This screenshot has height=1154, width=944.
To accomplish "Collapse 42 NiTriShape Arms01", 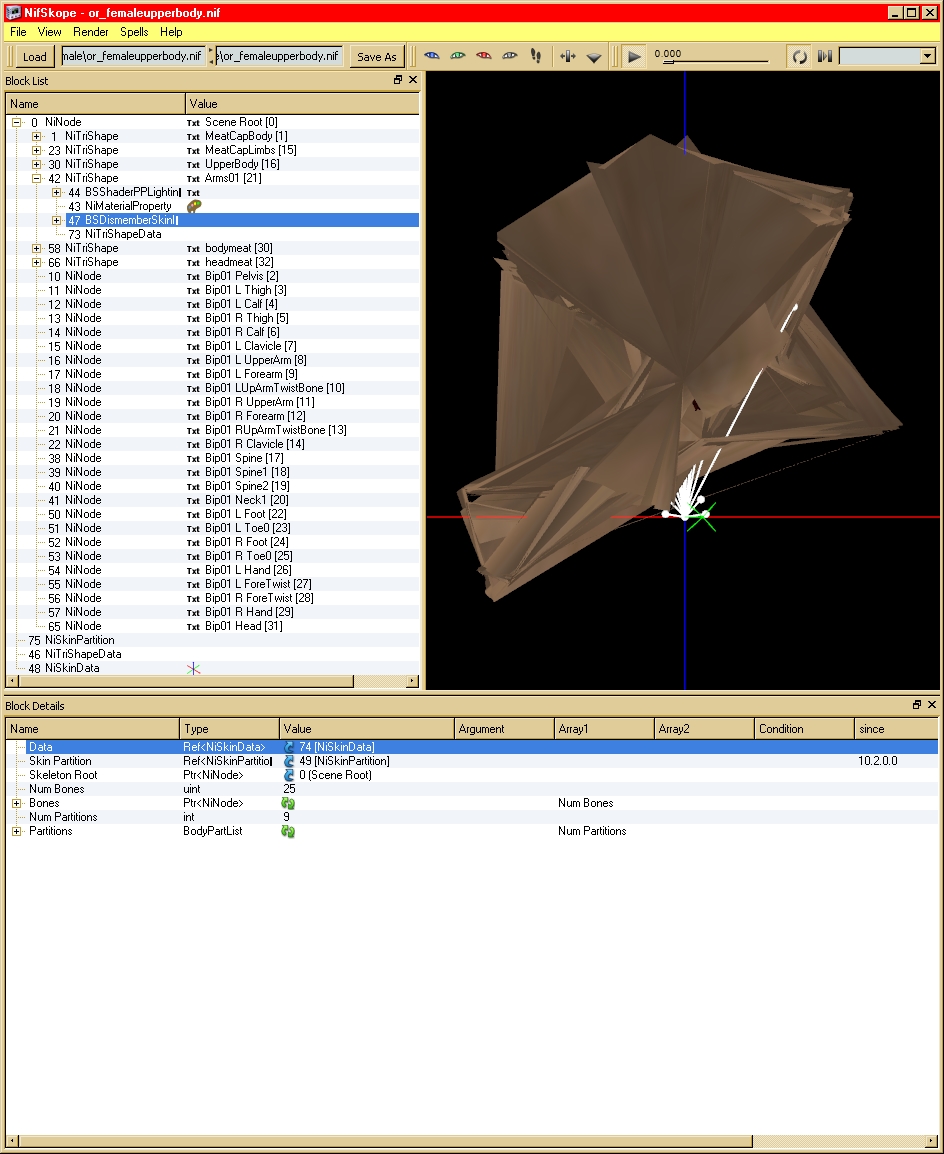I will click(36, 178).
